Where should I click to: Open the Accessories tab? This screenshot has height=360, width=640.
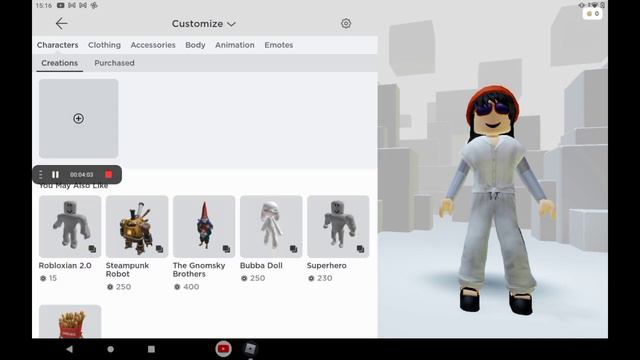[153, 45]
